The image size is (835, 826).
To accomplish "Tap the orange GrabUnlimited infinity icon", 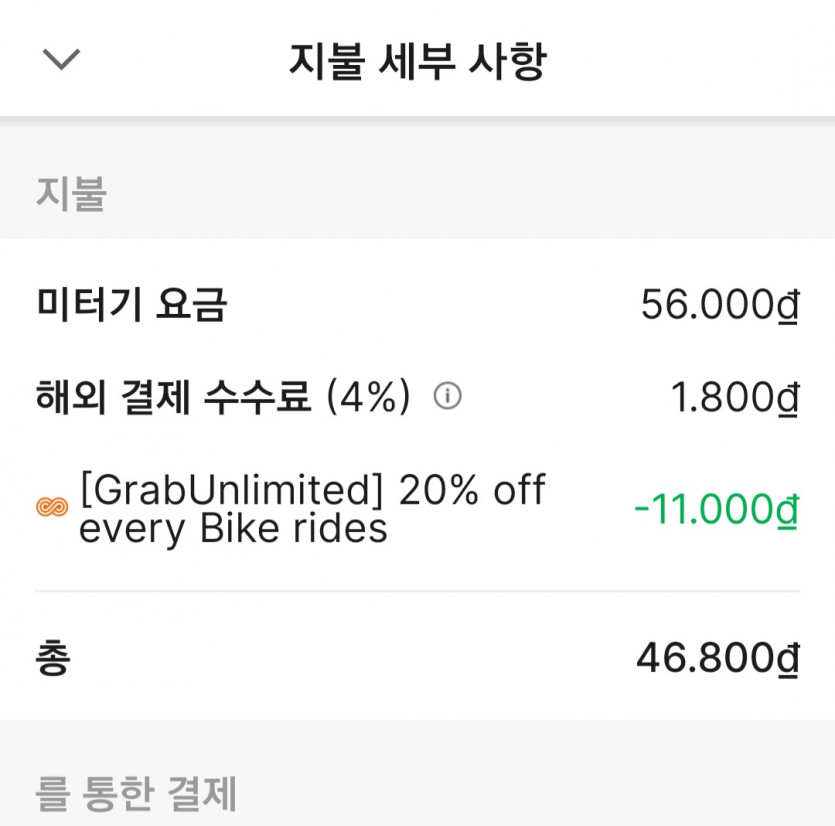I will [52, 508].
